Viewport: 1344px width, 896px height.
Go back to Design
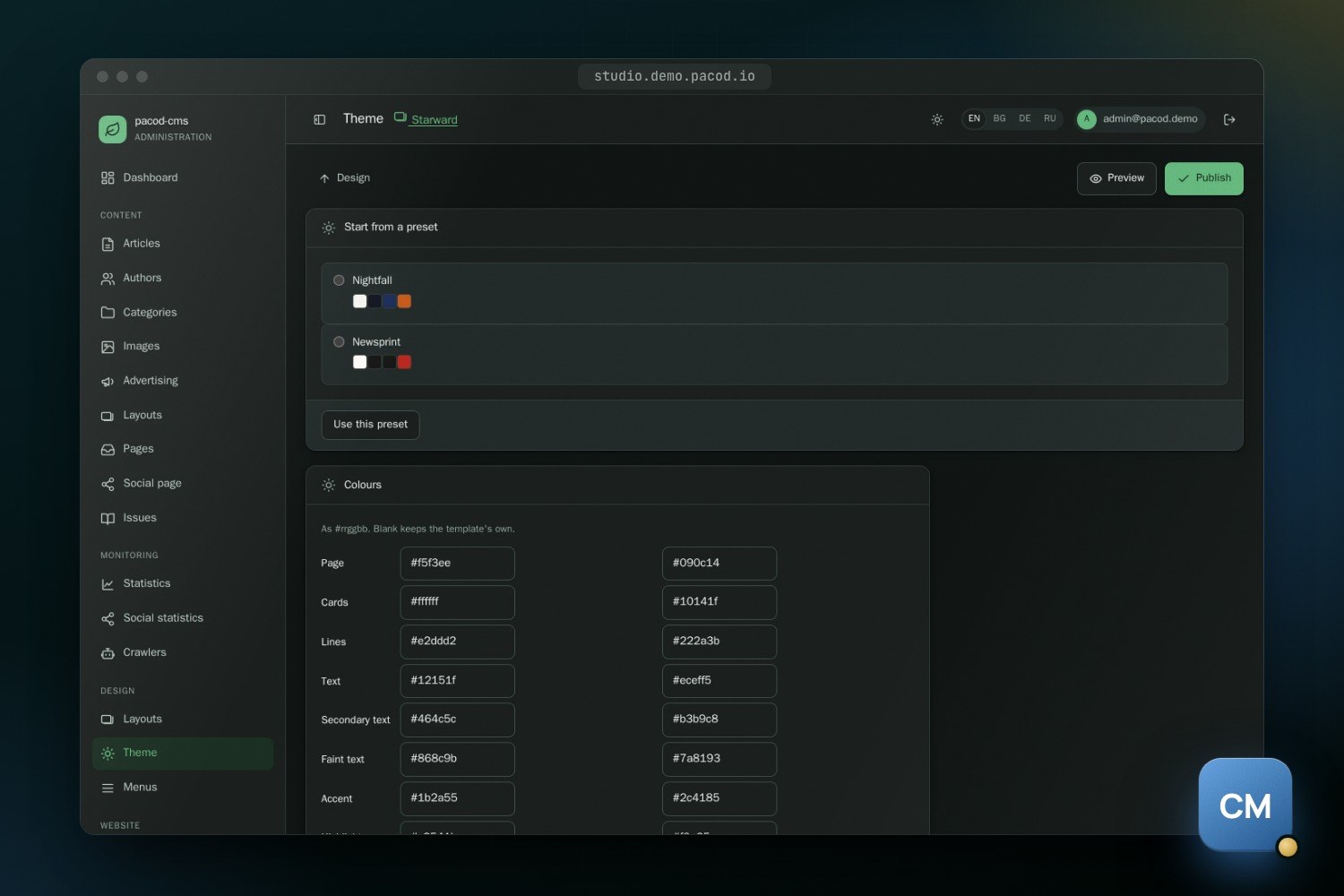[345, 178]
